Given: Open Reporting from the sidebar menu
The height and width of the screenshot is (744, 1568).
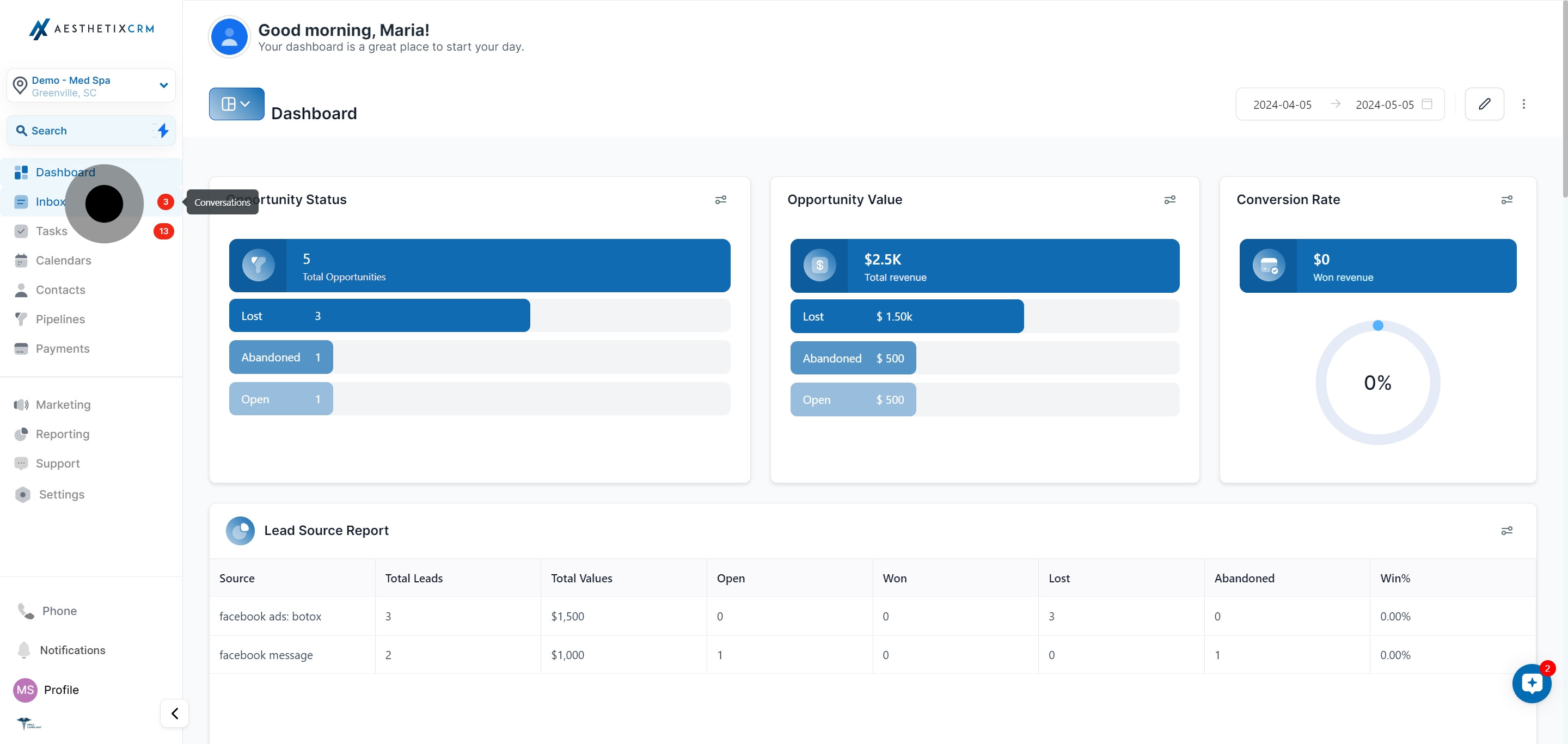Looking at the screenshot, I should click(62, 434).
